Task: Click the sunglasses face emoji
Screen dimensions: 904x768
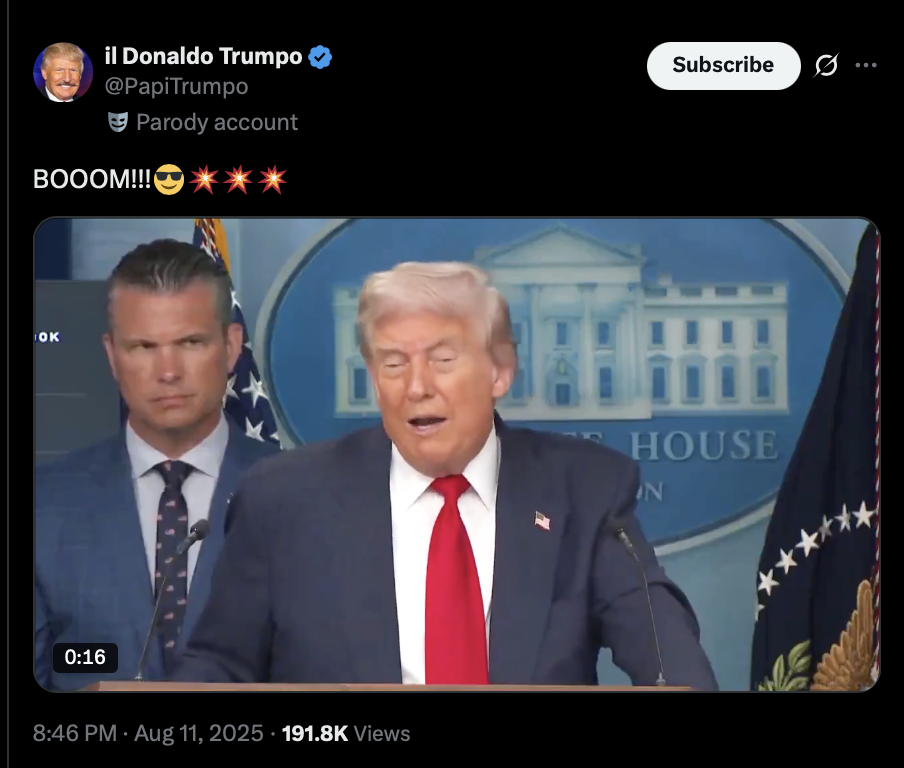Action: coord(169,179)
